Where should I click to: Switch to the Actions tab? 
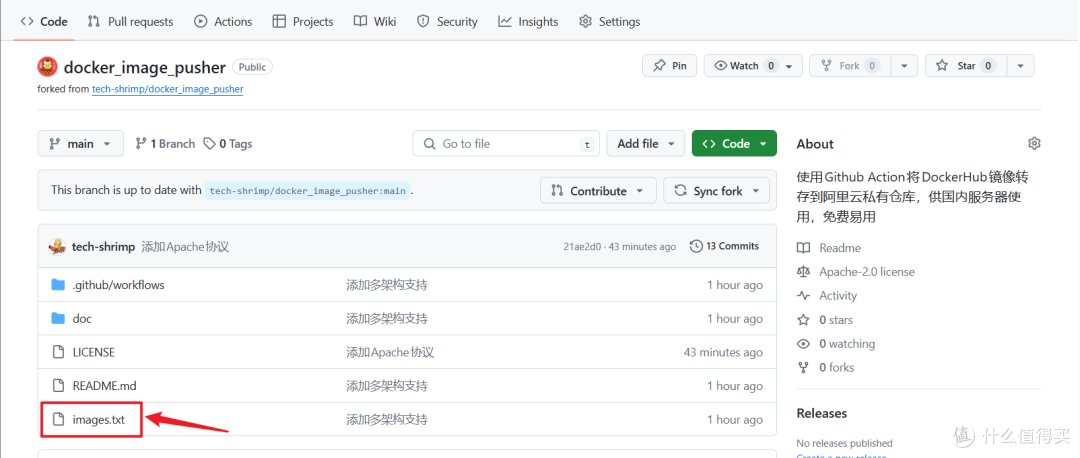click(x=223, y=21)
